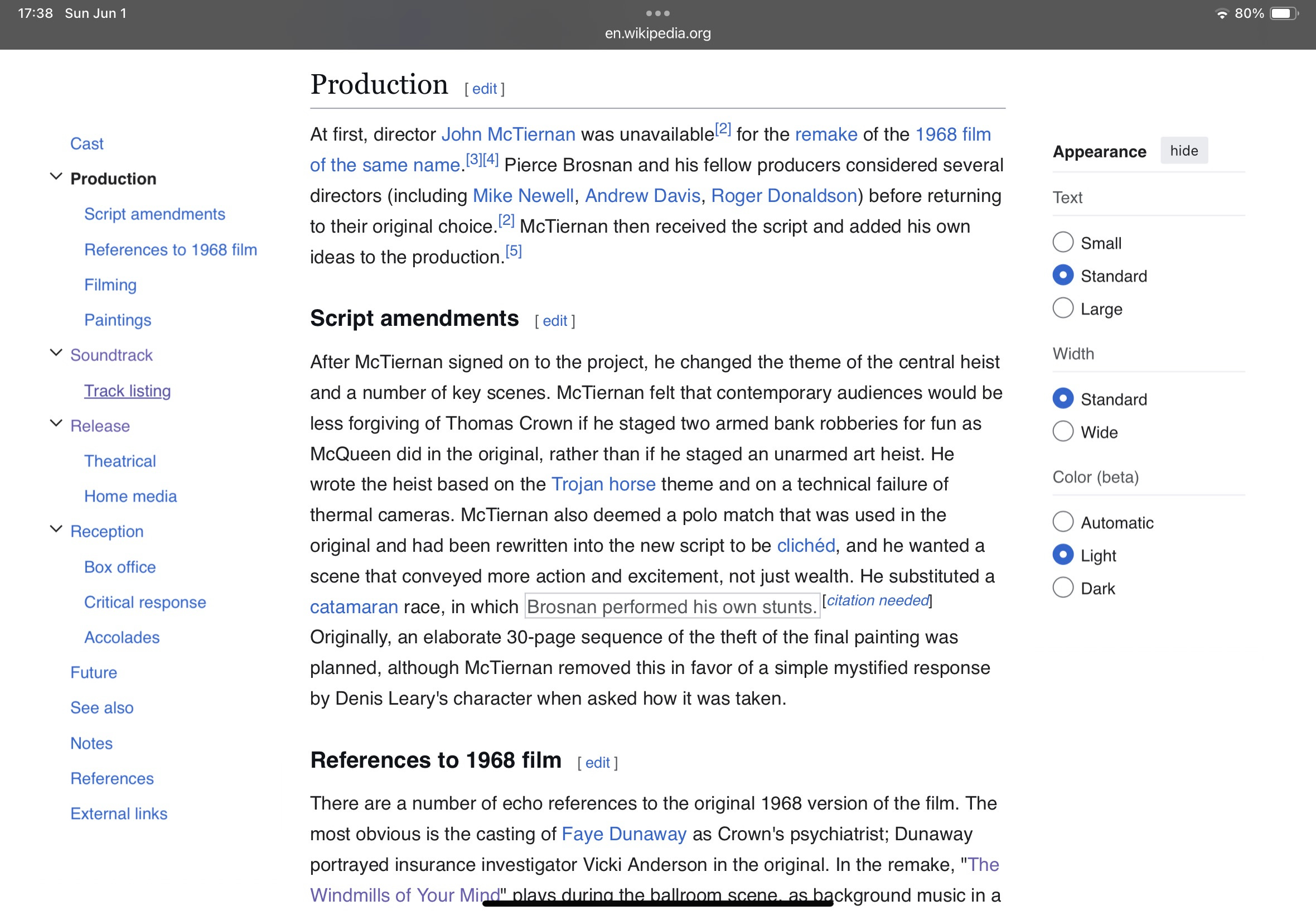Choose Automatic color mode

click(1063, 522)
